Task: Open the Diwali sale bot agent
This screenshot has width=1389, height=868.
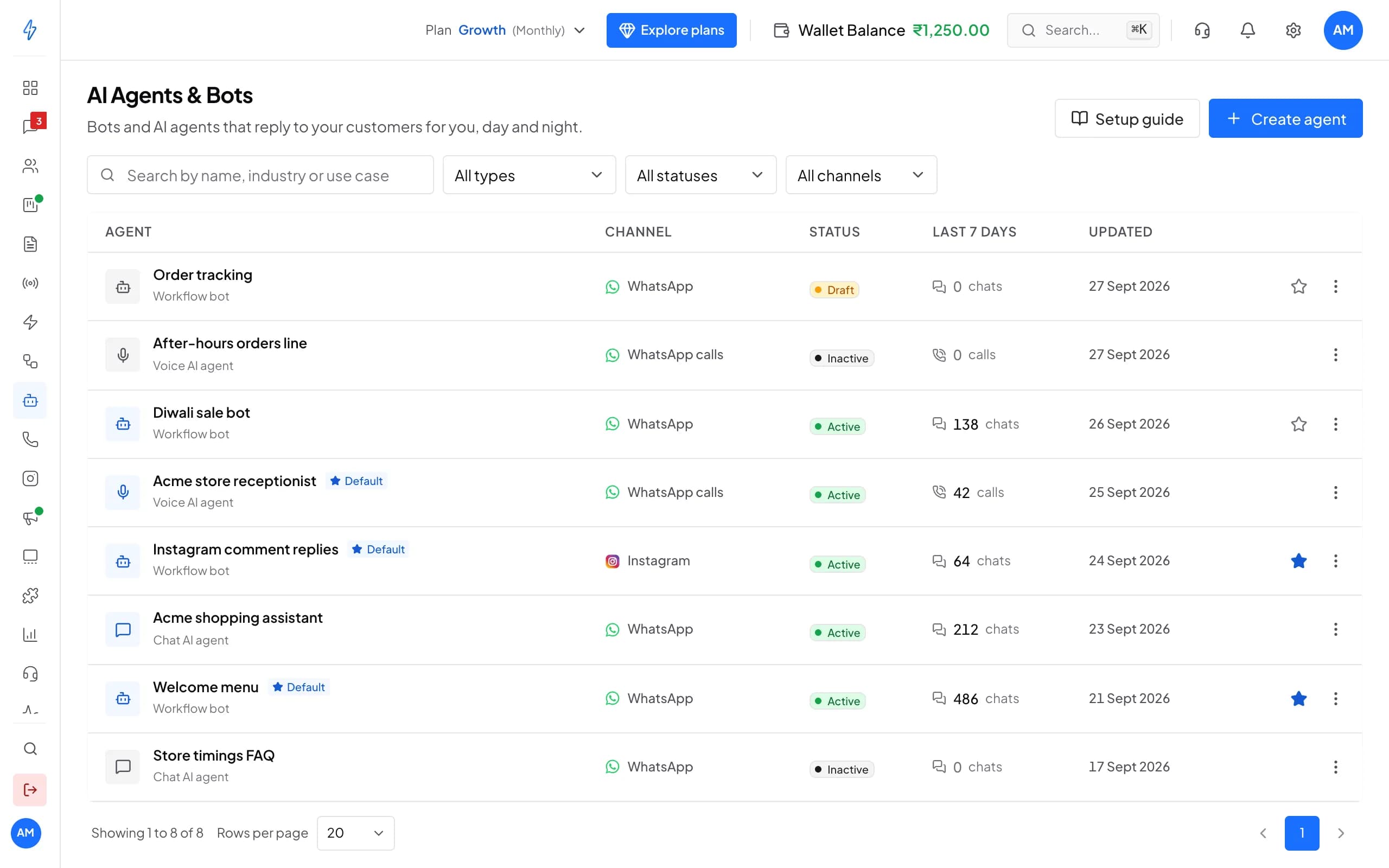Action: [201, 413]
